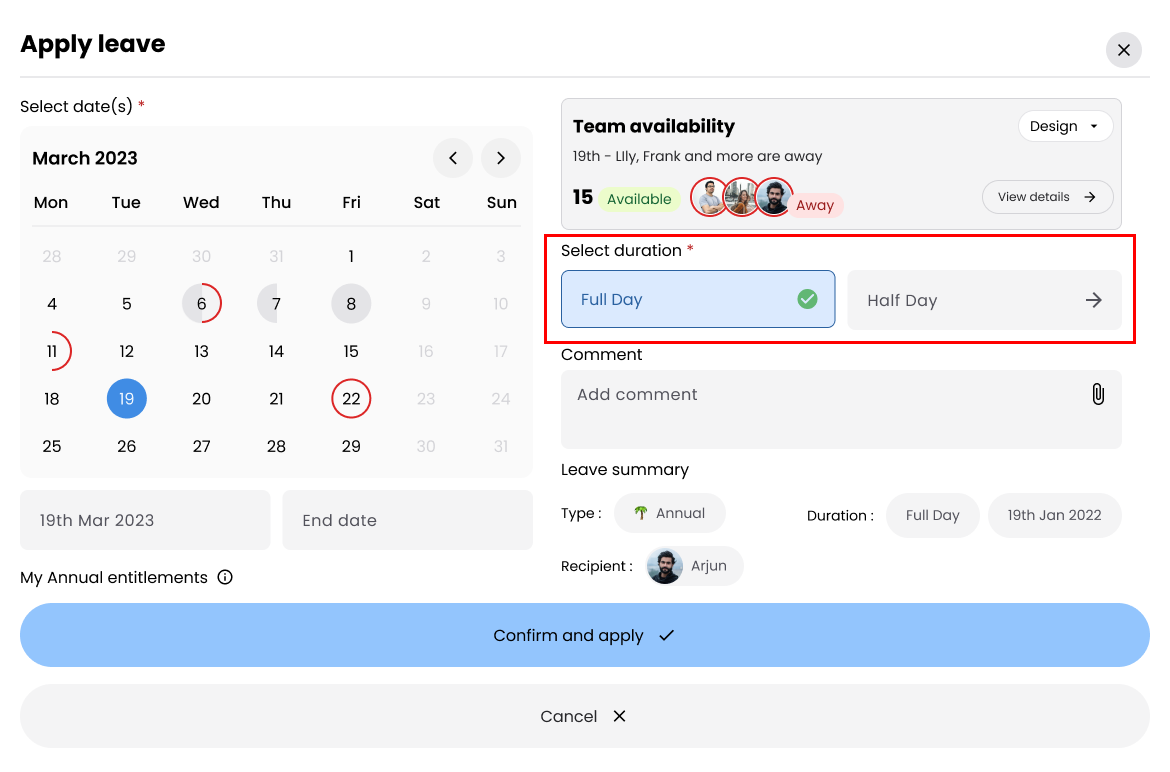This screenshot has height=772, width=1170.
Task: Click the Team availability heading
Action: coord(653,126)
